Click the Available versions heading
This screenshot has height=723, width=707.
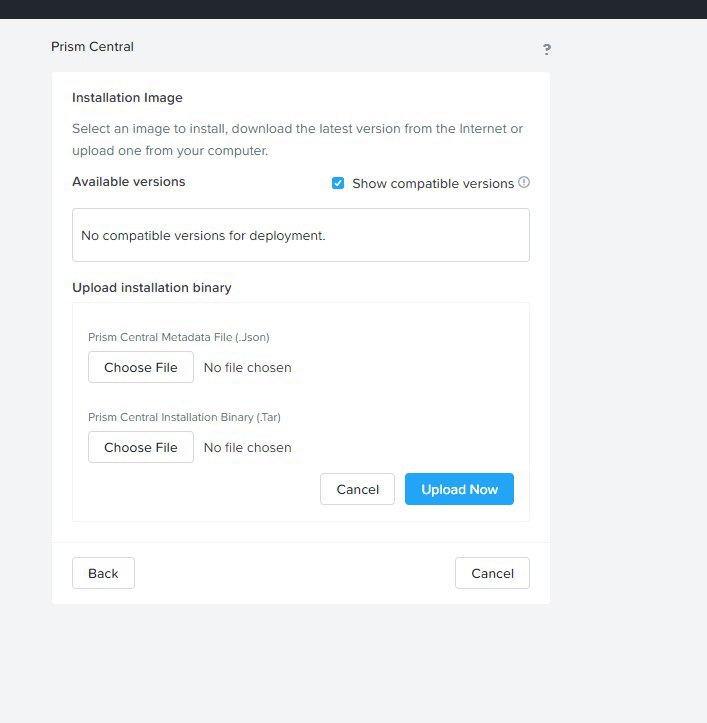pyautogui.click(x=129, y=182)
